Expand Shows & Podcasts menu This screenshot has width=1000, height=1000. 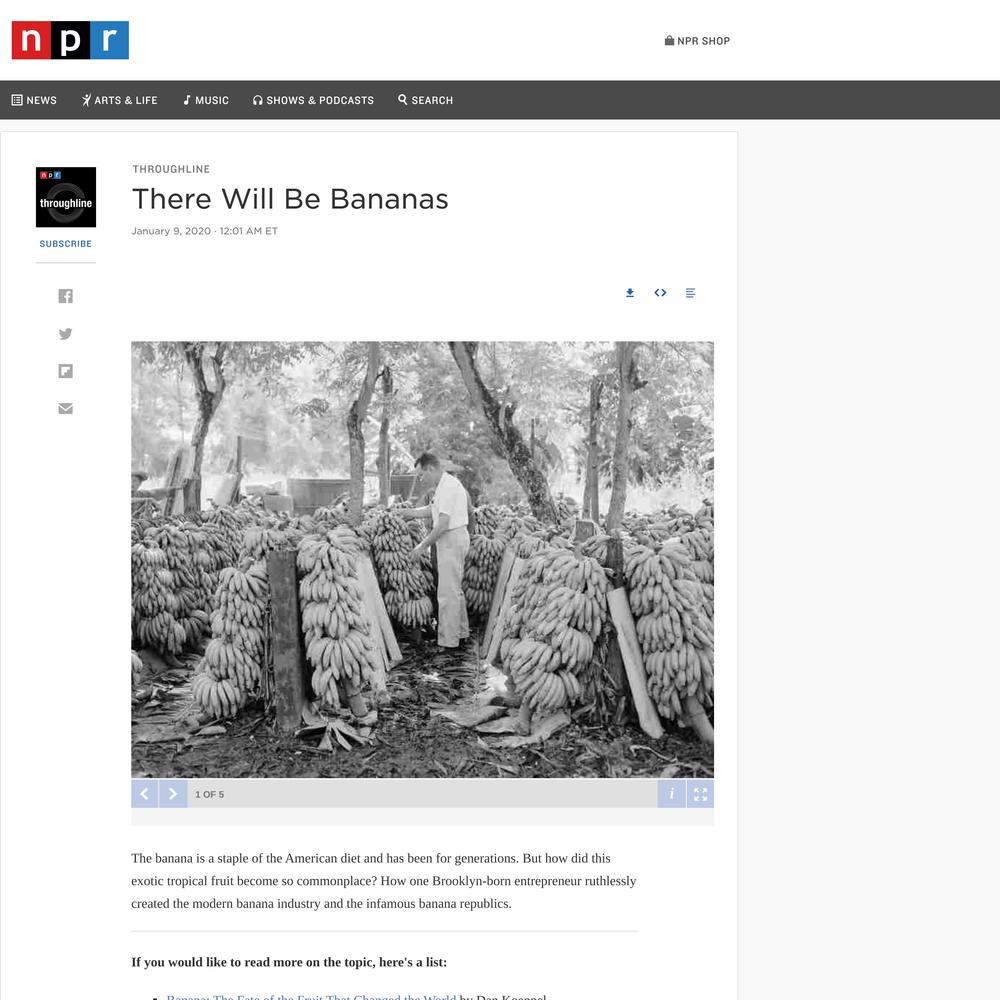313,100
